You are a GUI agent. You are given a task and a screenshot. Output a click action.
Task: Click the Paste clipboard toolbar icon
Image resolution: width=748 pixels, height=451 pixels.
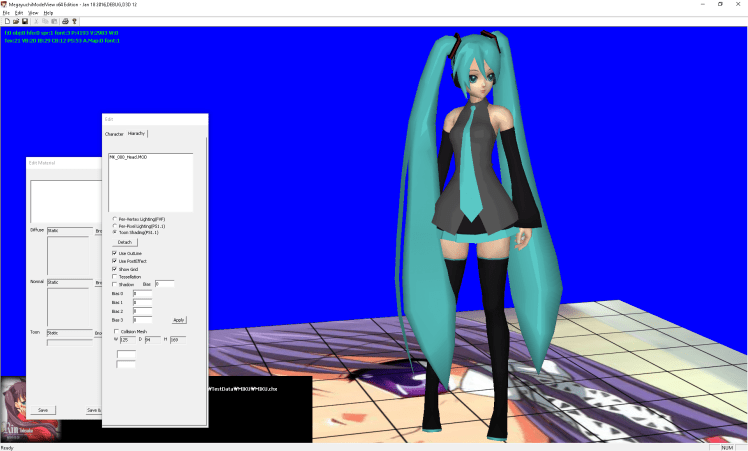[54, 21]
